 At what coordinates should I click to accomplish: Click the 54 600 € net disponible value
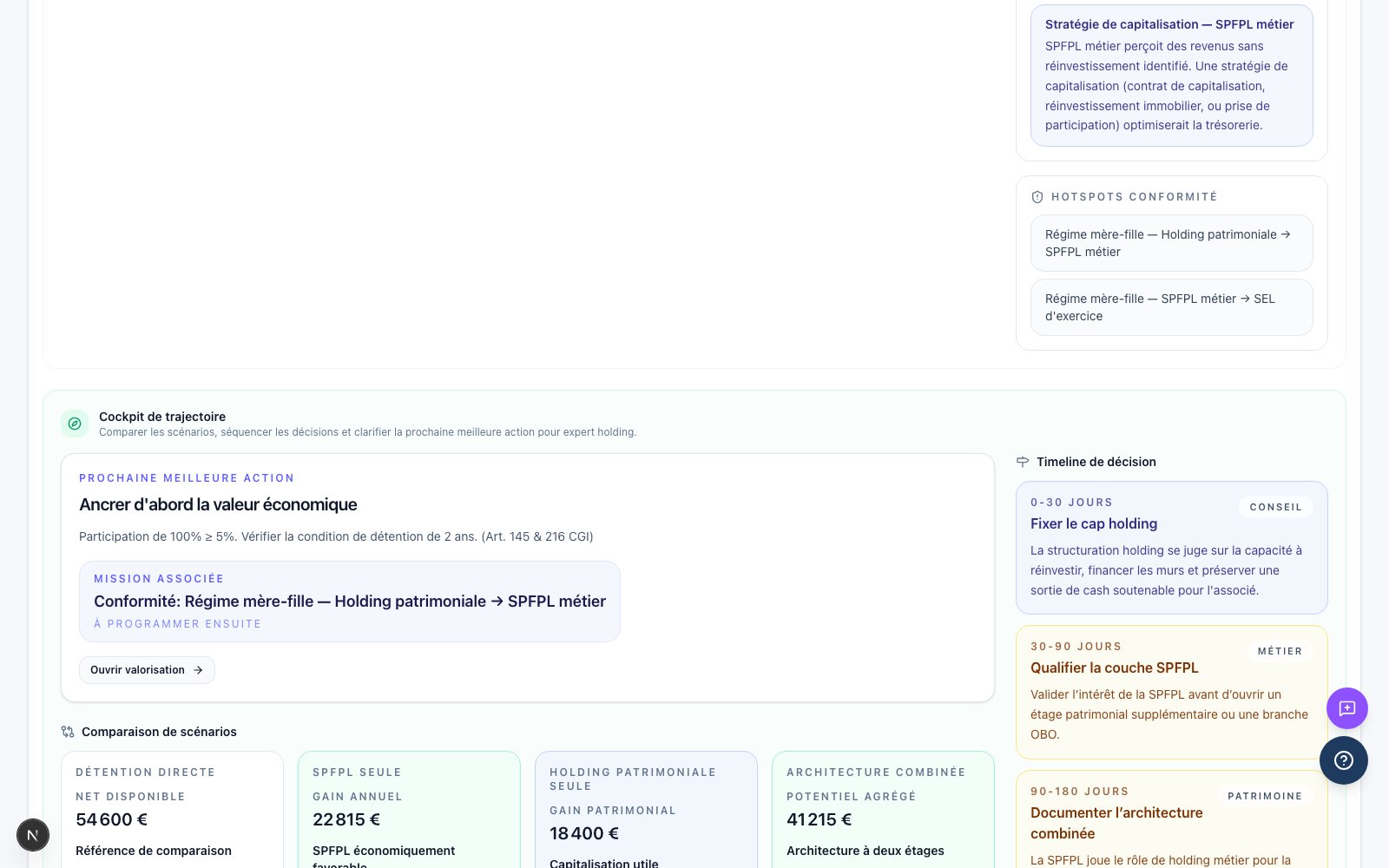point(111,819)
